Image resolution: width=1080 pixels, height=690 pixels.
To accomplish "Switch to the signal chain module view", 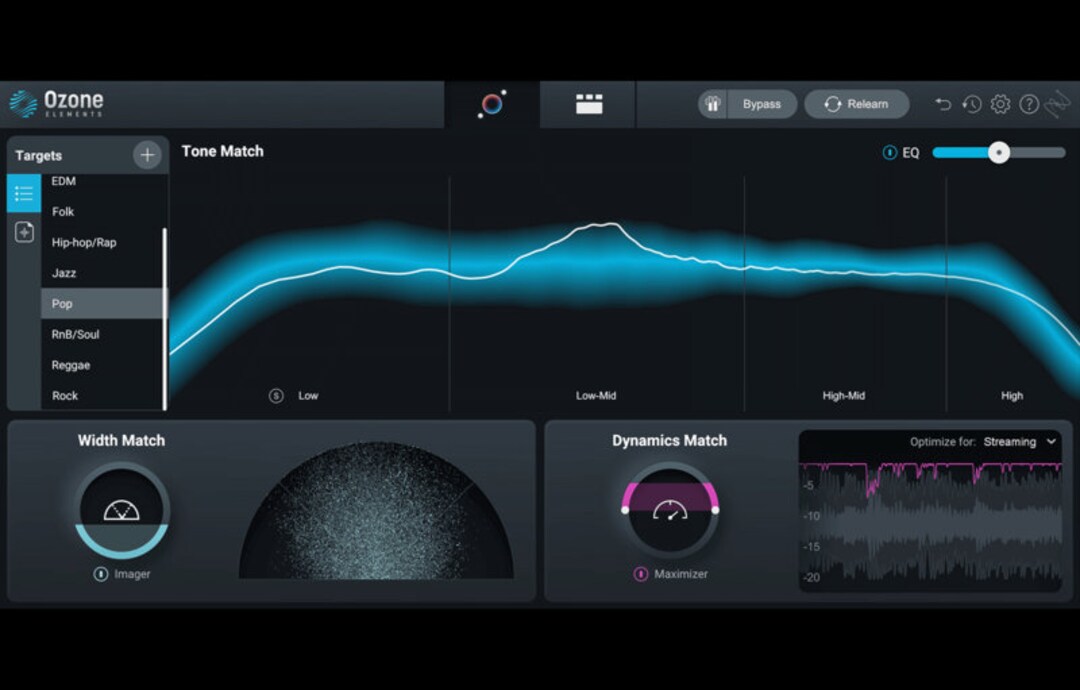I will pos(587,104).
